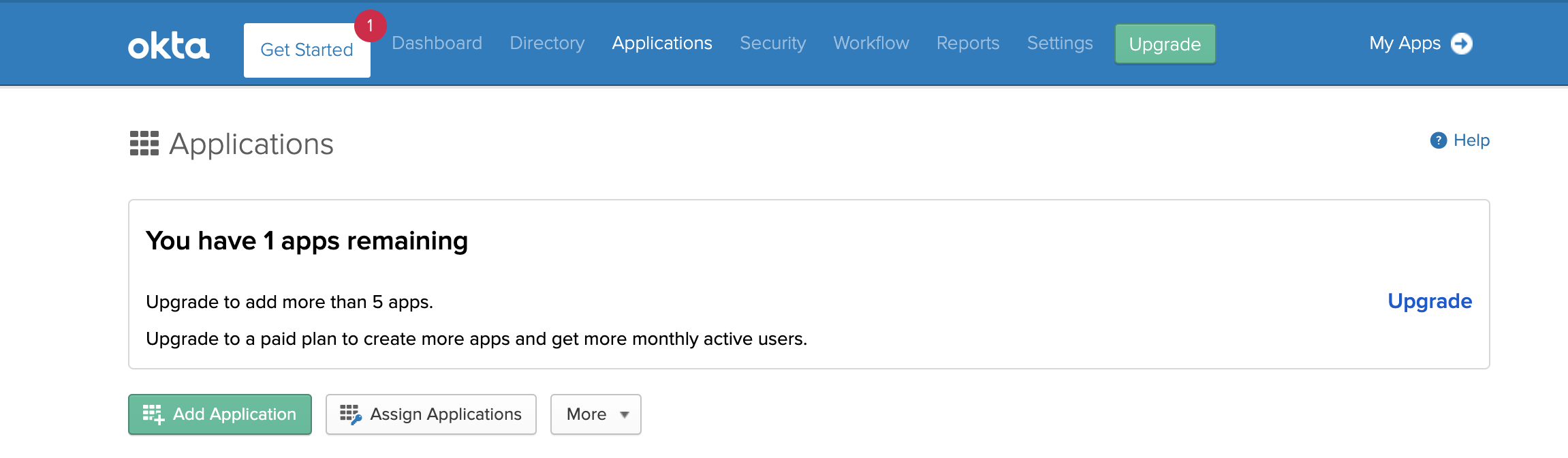Click the Applications grid icon beside the heading
Viewport: 1568px width, 458px height.
click(144, 143)
